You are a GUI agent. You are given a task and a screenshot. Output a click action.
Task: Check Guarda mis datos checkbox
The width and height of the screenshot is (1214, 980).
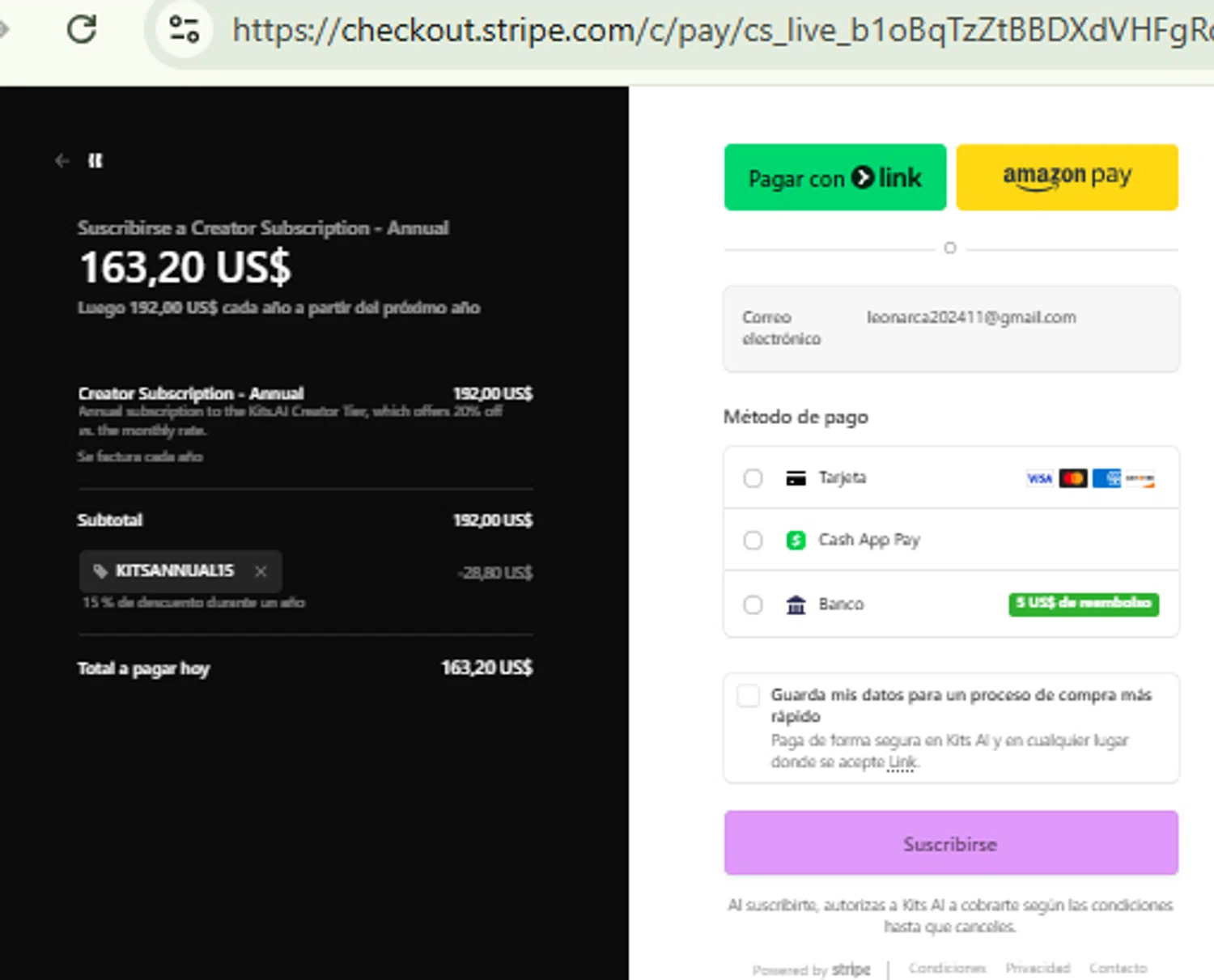click(x=749, y=696)
